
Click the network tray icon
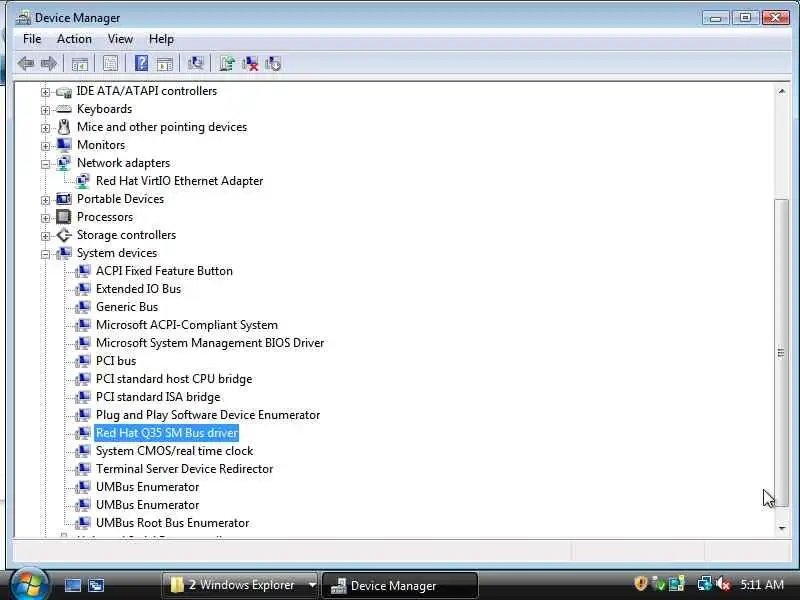click(x=705, y=584)
